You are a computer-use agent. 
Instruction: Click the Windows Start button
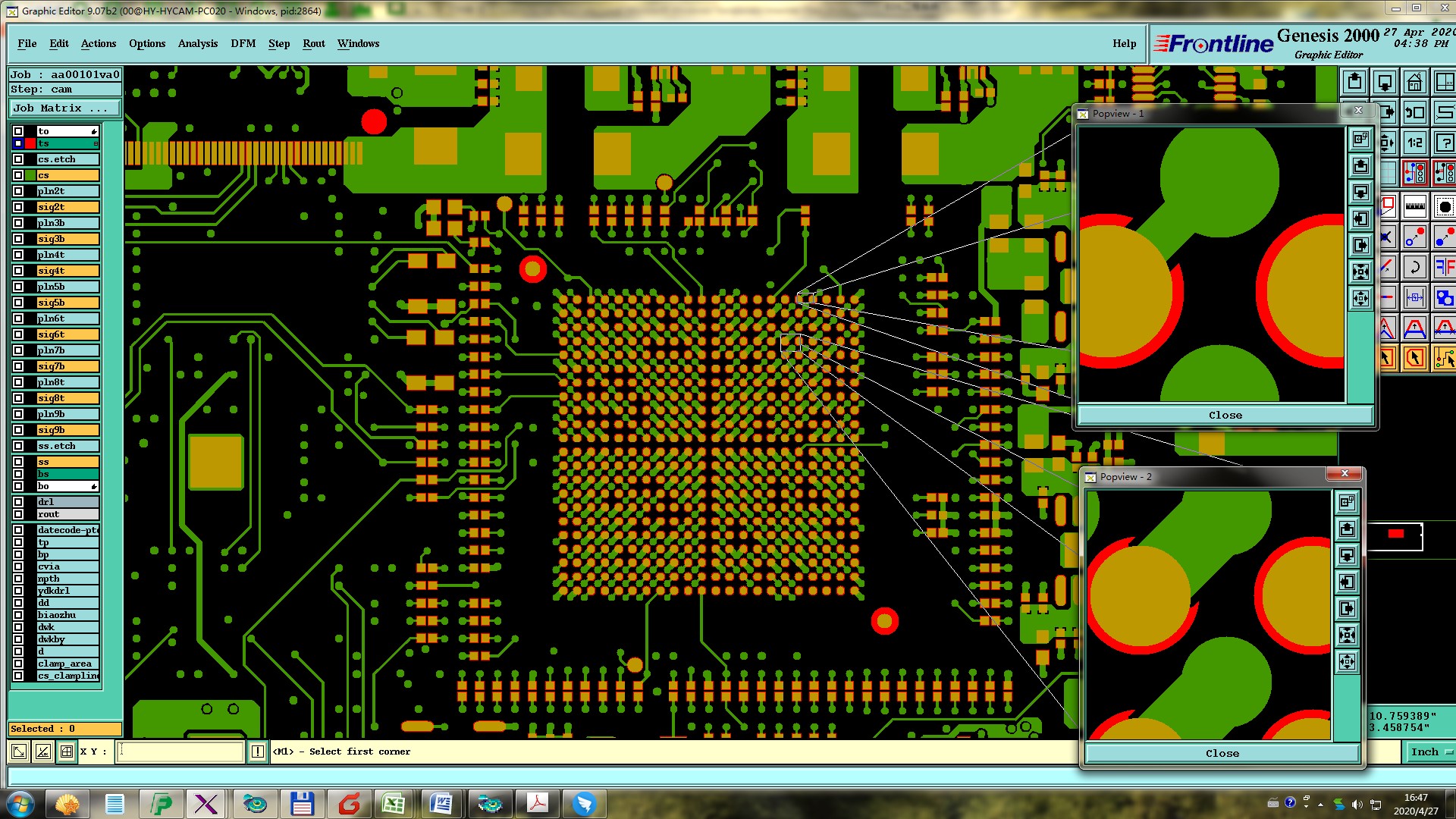(x=20, y=804)
